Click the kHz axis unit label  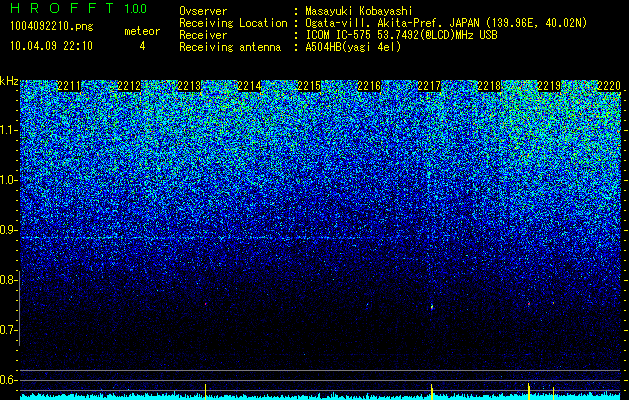point(9,81)
